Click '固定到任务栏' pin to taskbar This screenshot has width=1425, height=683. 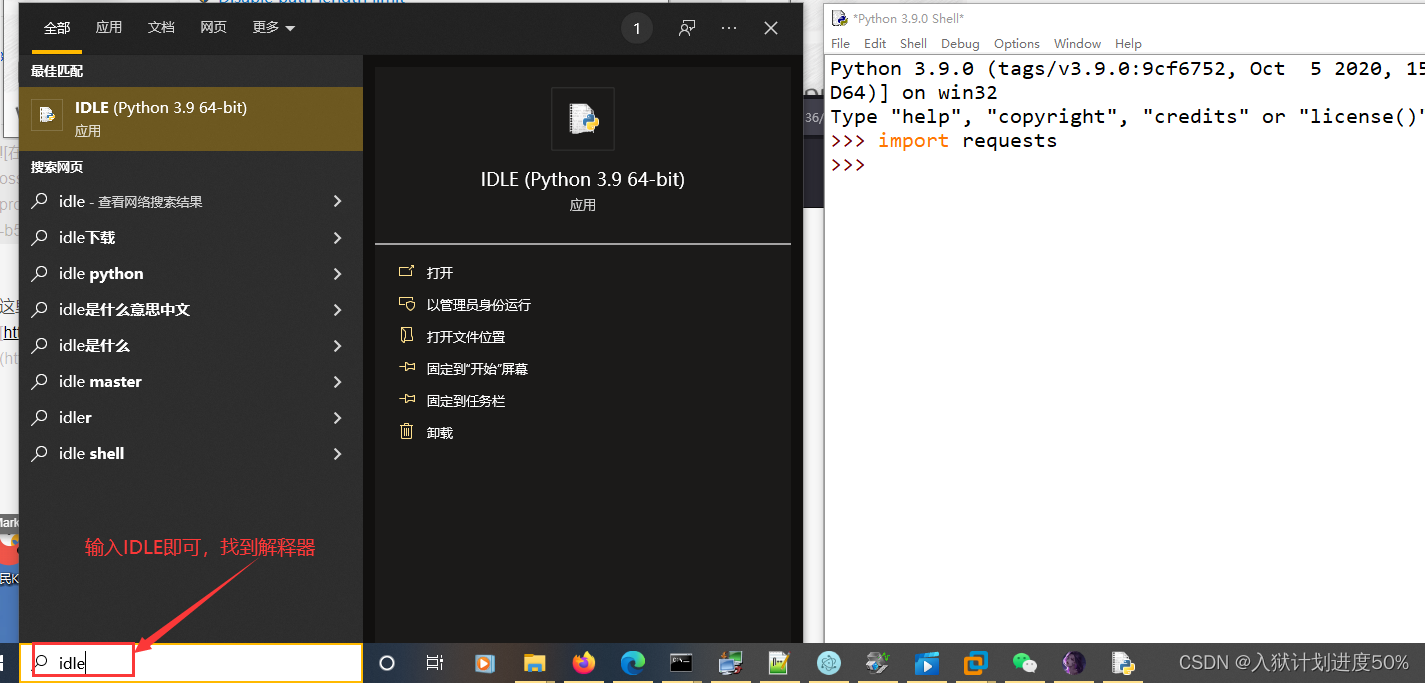(x=466, y=401)
